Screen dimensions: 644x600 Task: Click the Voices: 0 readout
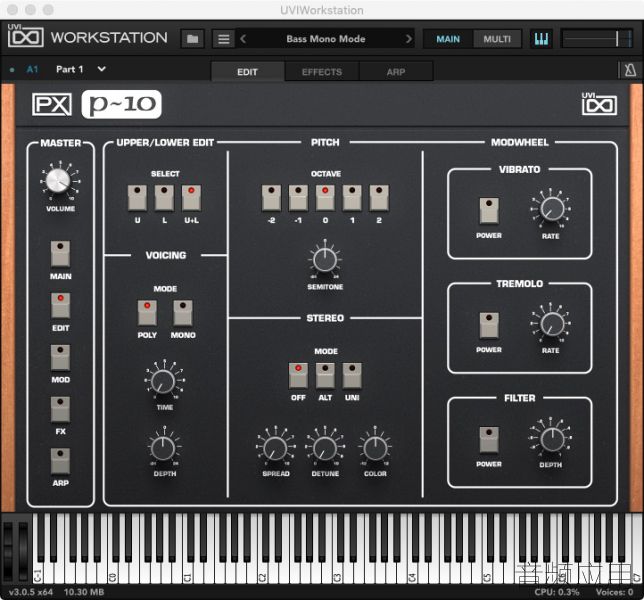pyautogui.click(x=614, y=592)
